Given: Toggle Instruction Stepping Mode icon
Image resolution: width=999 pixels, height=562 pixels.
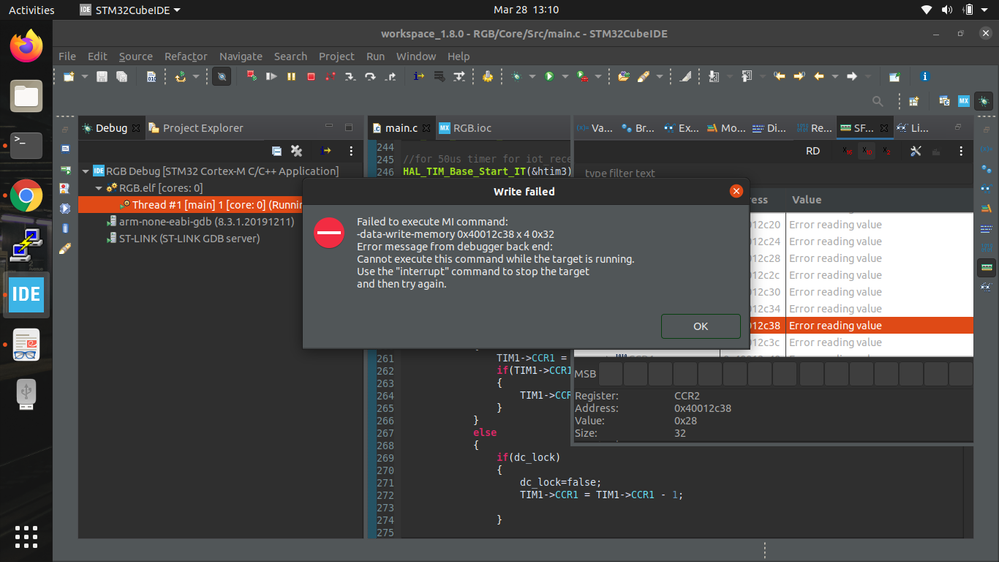Looking at the screenshot, I should [x=419, y=76].
